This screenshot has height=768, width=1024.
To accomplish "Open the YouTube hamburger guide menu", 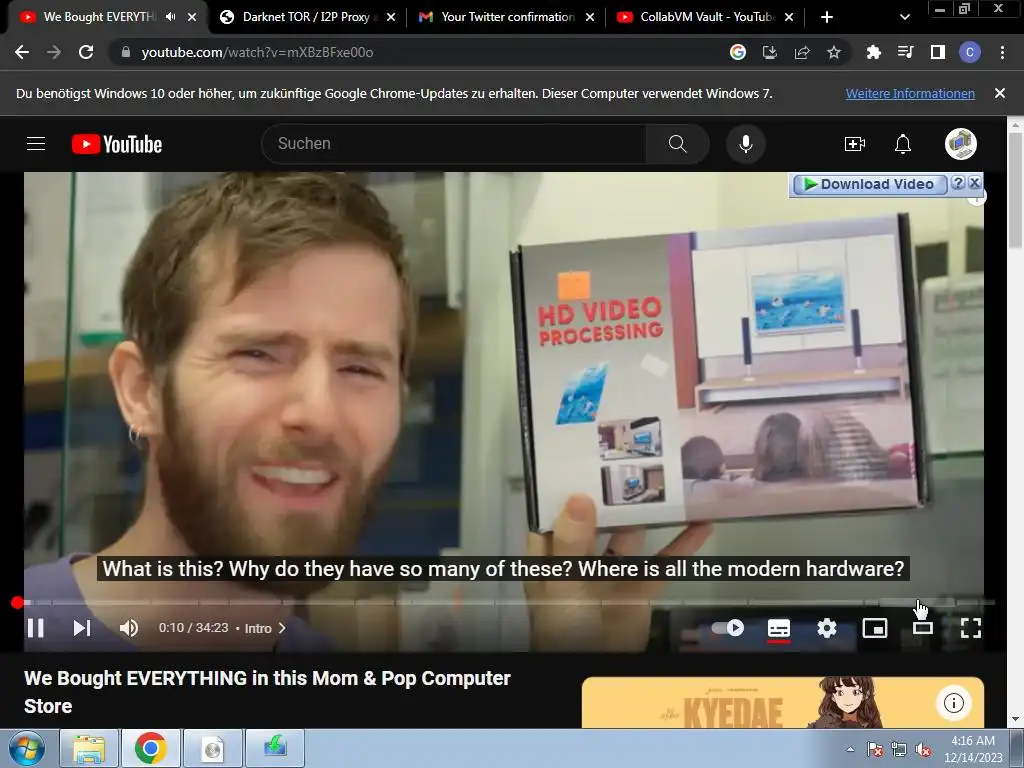I will tap(36, 144).
